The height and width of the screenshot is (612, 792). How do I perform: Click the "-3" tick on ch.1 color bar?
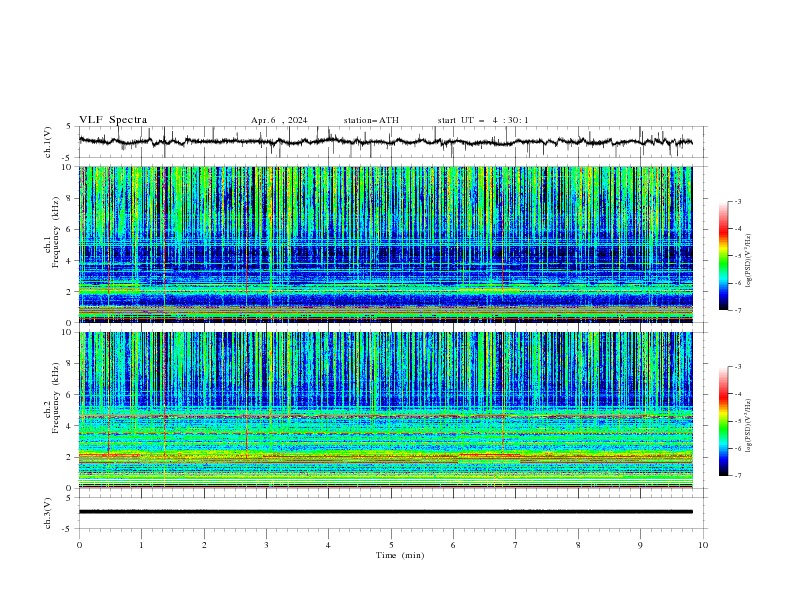click(738, 201)
